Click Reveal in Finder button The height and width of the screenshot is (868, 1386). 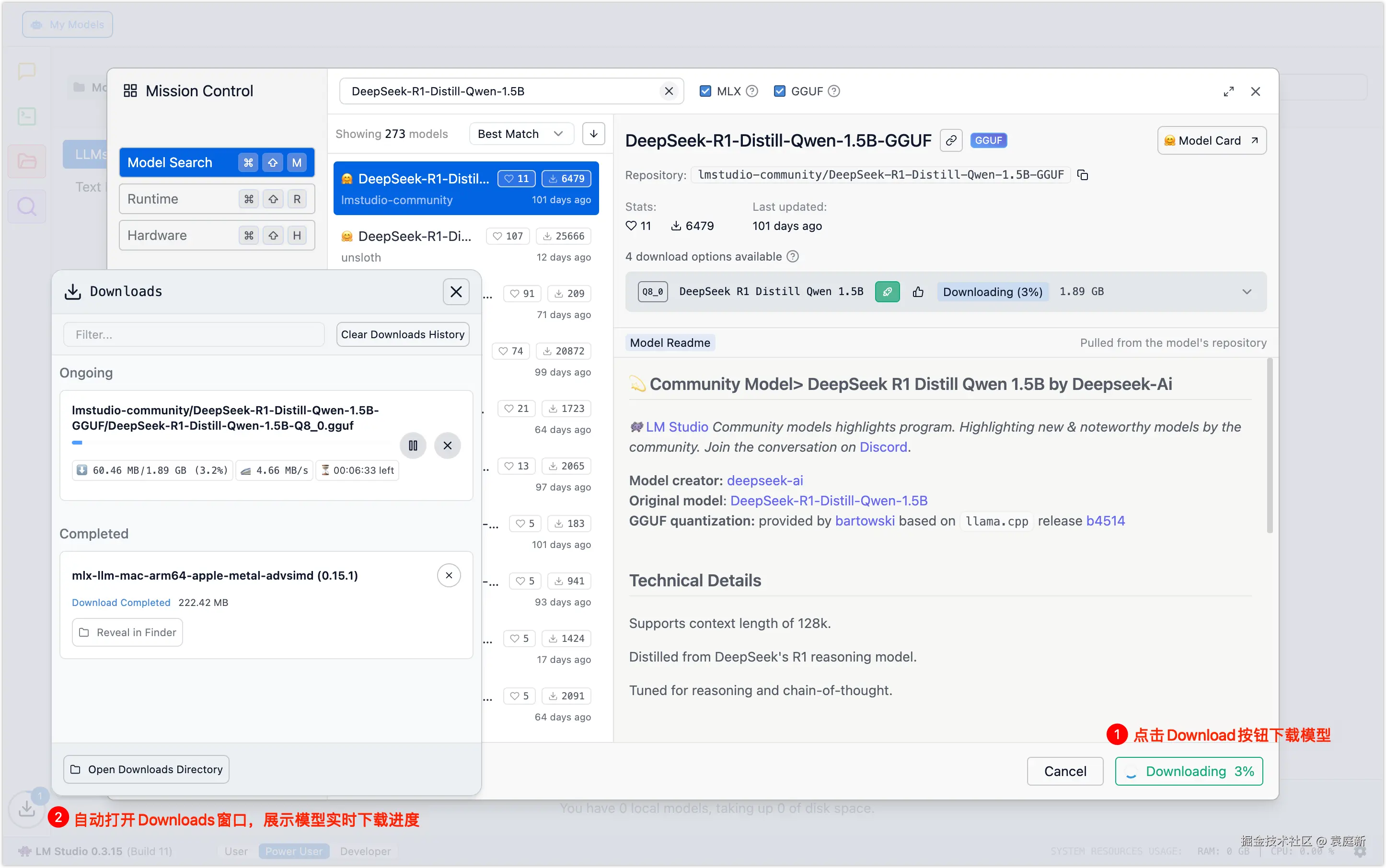[127, 633]
